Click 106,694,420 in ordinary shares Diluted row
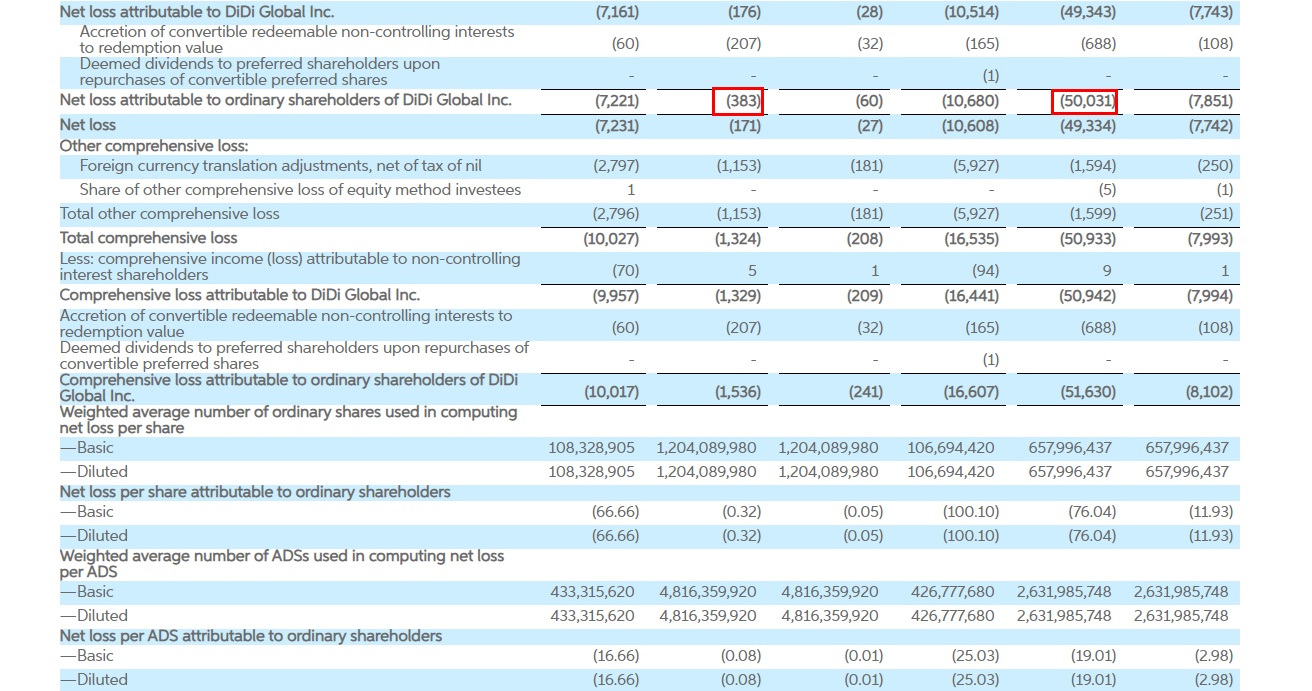Image resolution: width=1312 pixels, height=691 pixels. [951, 472]
